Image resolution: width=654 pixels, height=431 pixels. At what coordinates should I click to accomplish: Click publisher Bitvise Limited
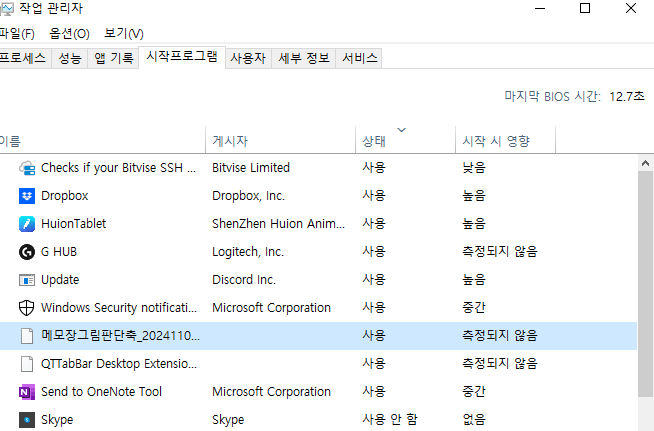point(251,168)
